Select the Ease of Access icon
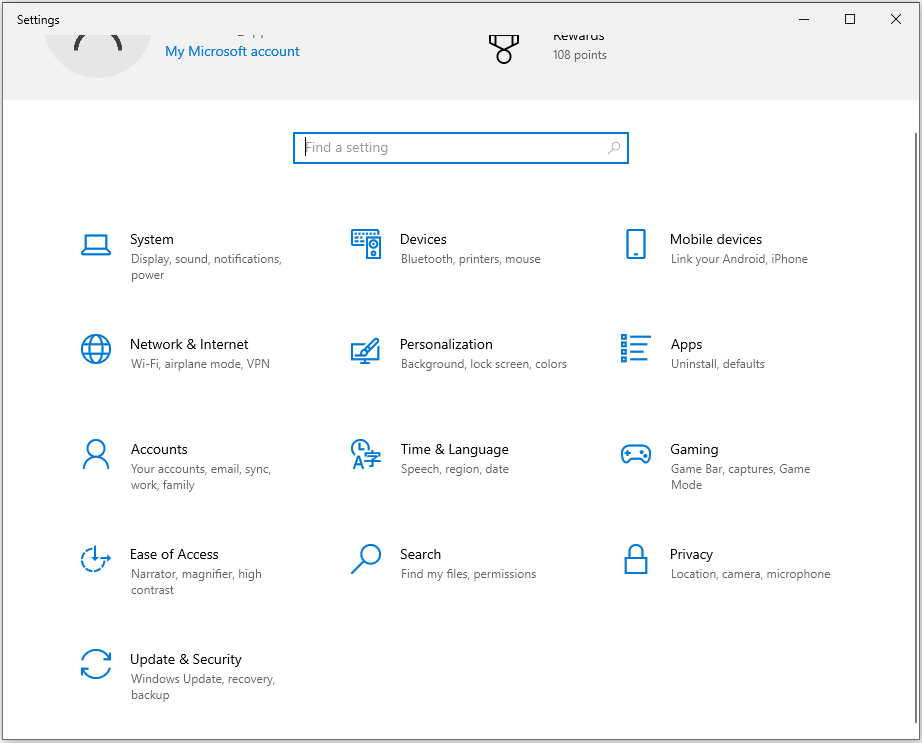This screenshot has width=922, height=743. click(x=95, y=560)
